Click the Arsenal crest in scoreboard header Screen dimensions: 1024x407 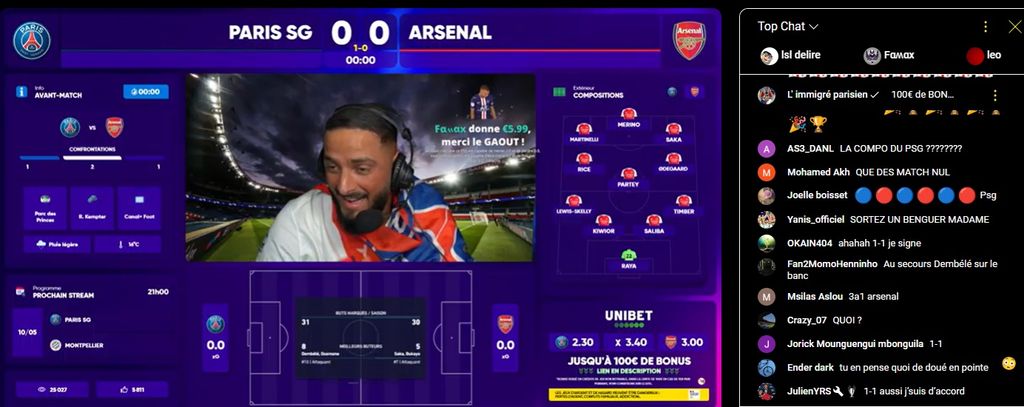click(x=689, y=41)
